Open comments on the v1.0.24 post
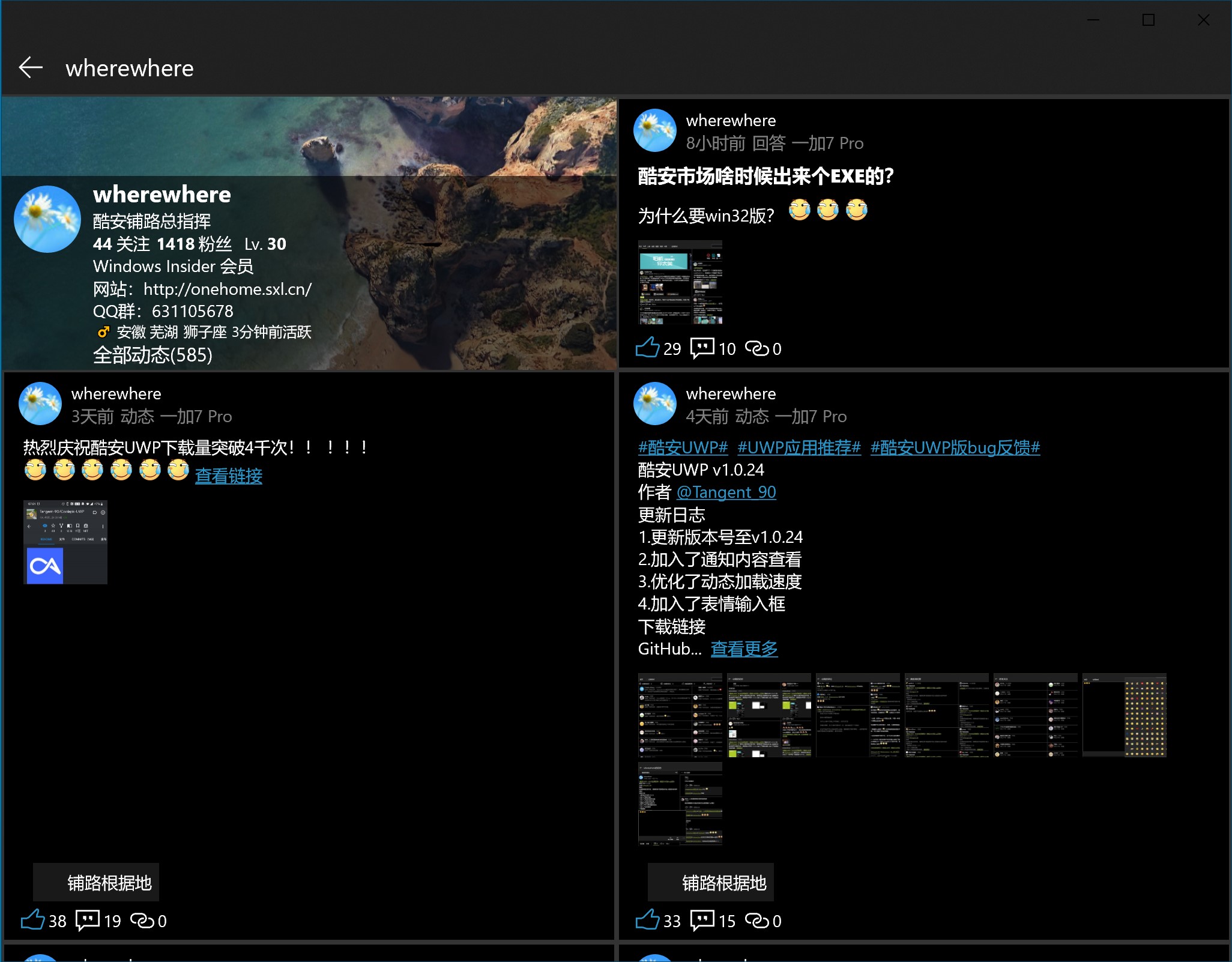1232x962 pixels. 702,920
